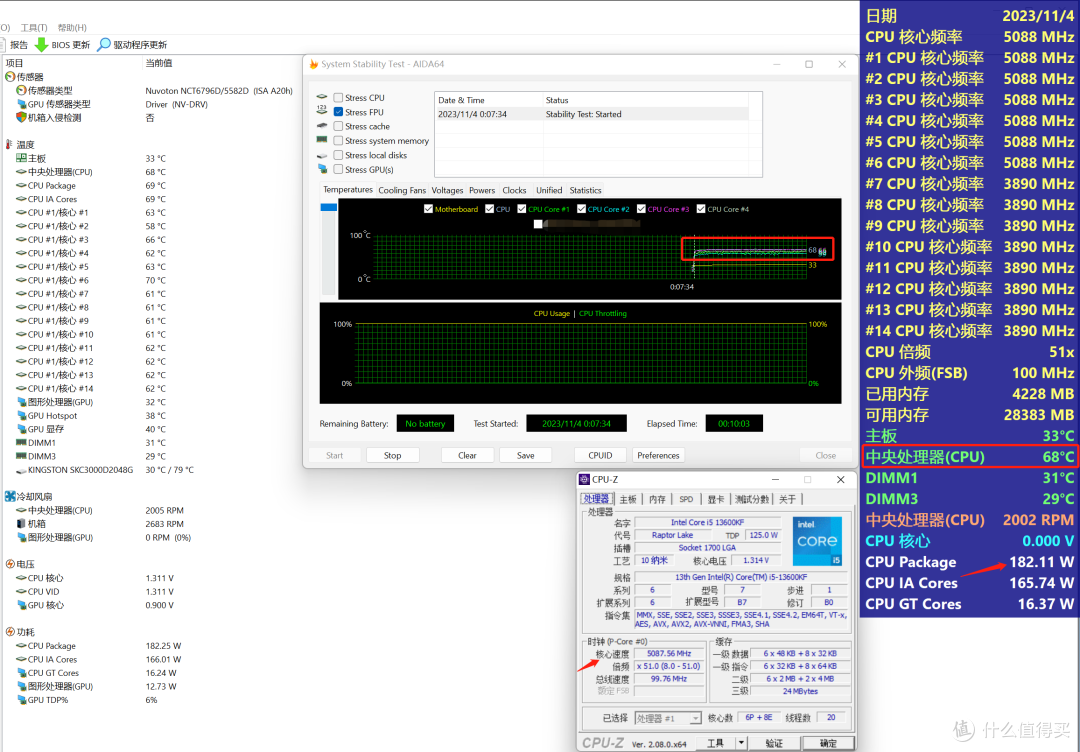Image resolution: width=1080 pixels, height=752 pixels.
Task: Click the Stop button
Action: [393, 455]
